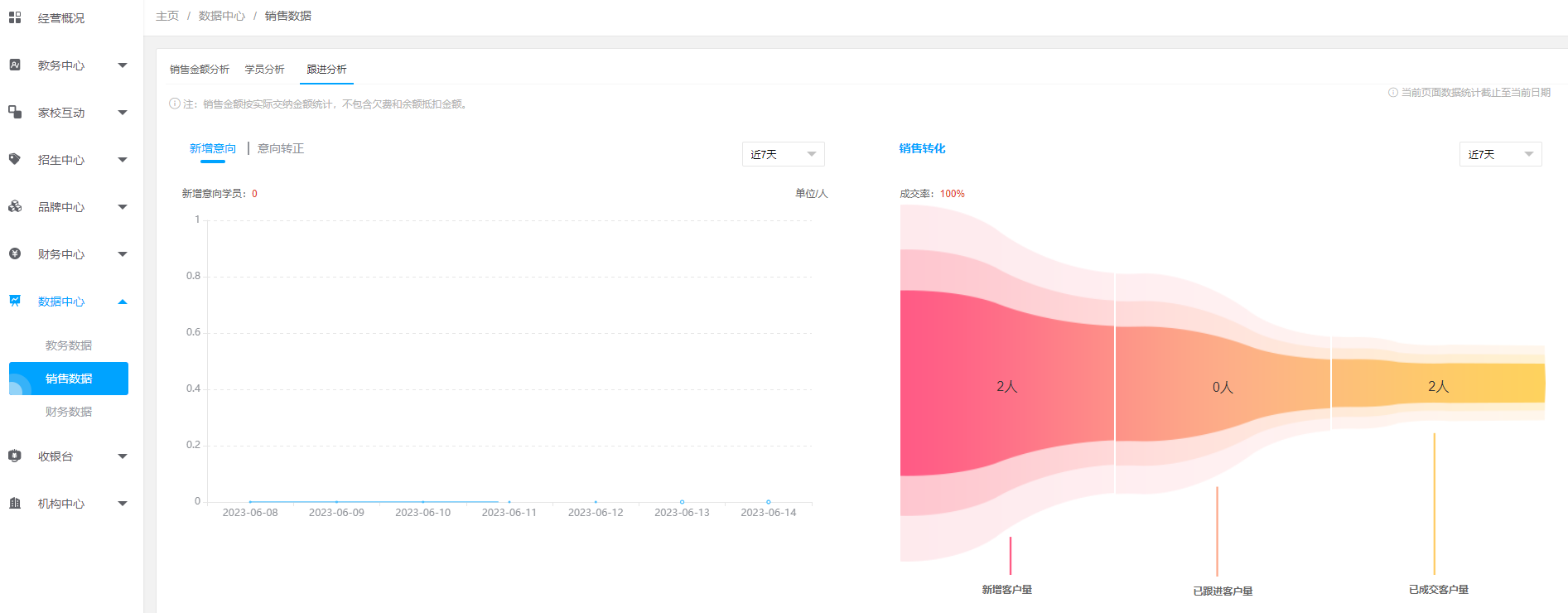Switch to the 销售金额分析 tab
This screenshot has height=613, width=1568.
tap(200, 70)
